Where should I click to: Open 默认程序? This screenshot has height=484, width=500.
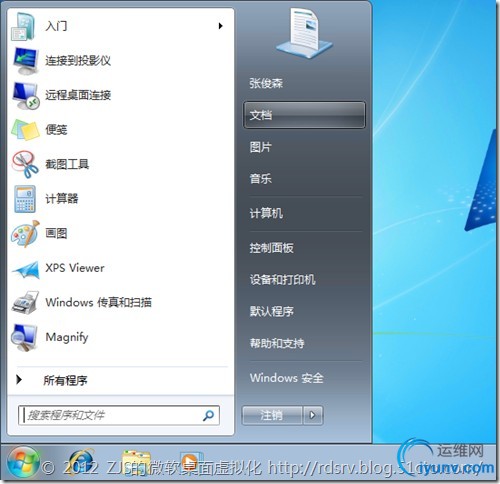[x=271, y=311]
